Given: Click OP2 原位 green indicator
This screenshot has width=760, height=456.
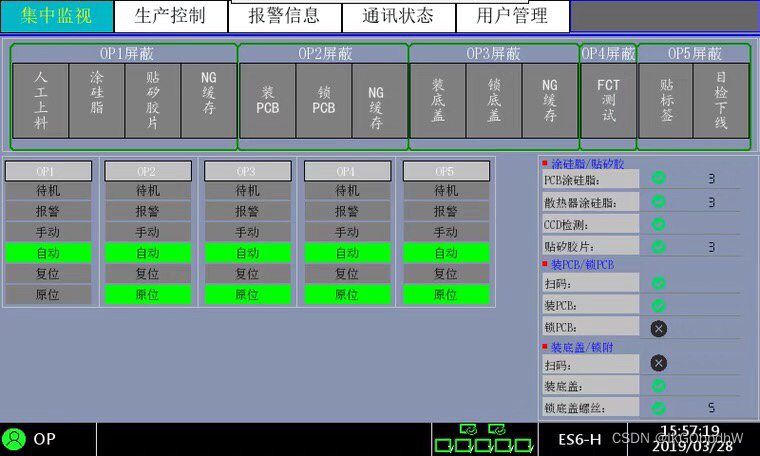Looking at the screenshot, I should (148, 295).
